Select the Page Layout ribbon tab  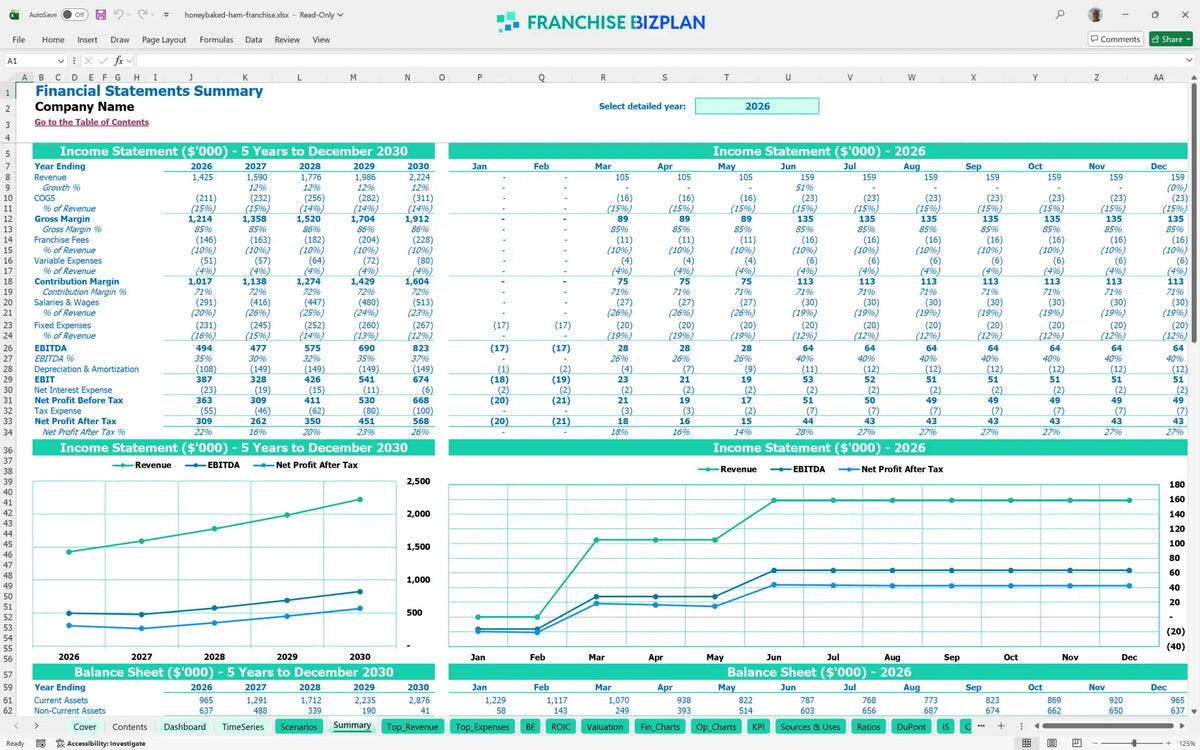[x=164, y=39]
